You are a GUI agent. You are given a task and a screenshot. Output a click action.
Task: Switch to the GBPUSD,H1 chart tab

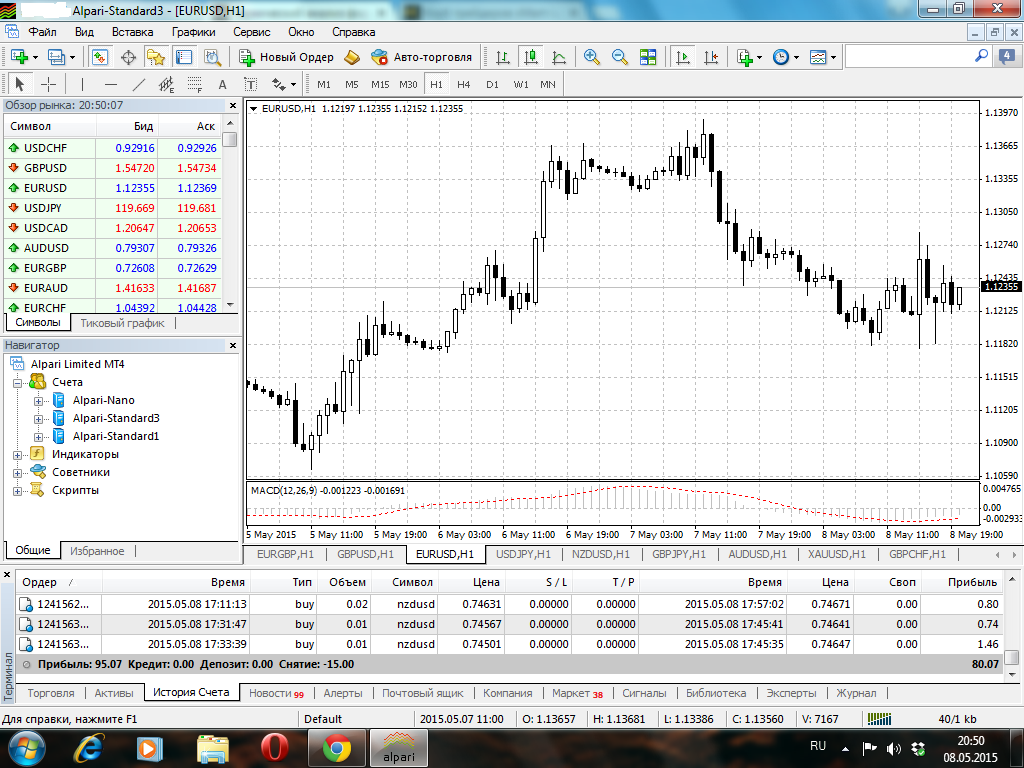(366, 554)
